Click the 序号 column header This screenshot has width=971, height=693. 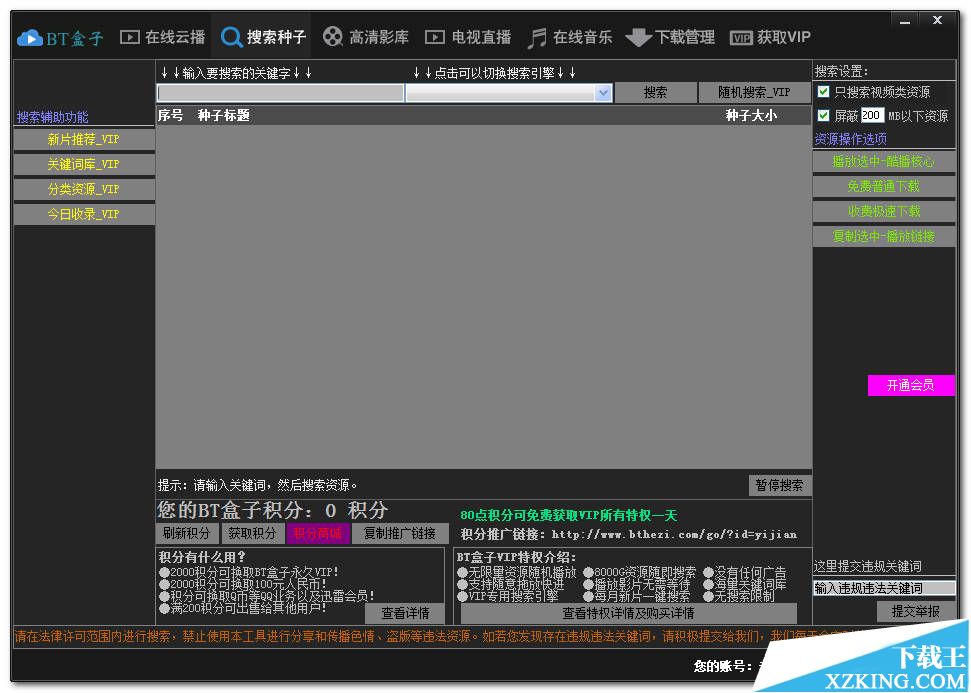point(170,115)
